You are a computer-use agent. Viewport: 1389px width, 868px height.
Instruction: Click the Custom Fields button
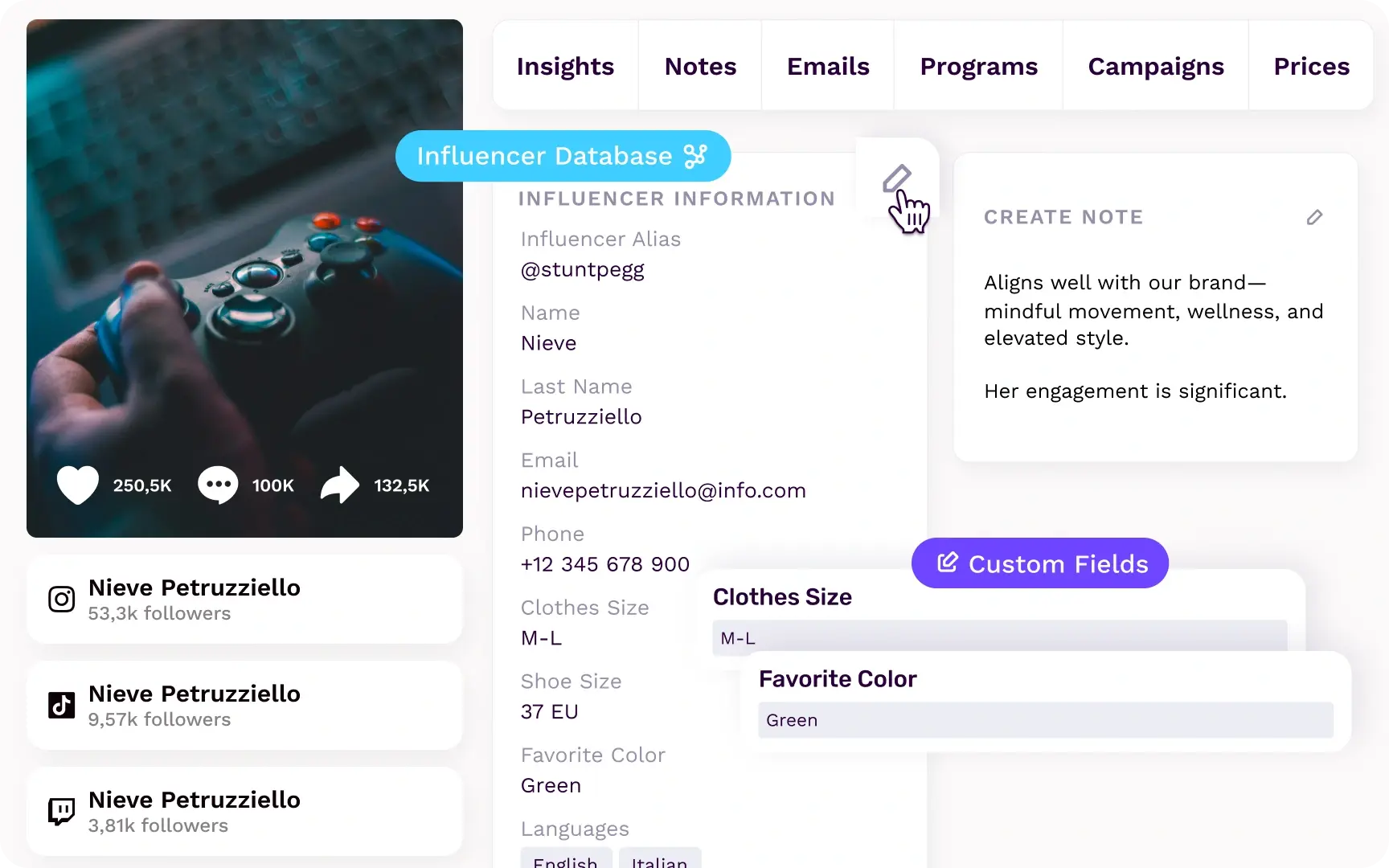point(1040,563)
